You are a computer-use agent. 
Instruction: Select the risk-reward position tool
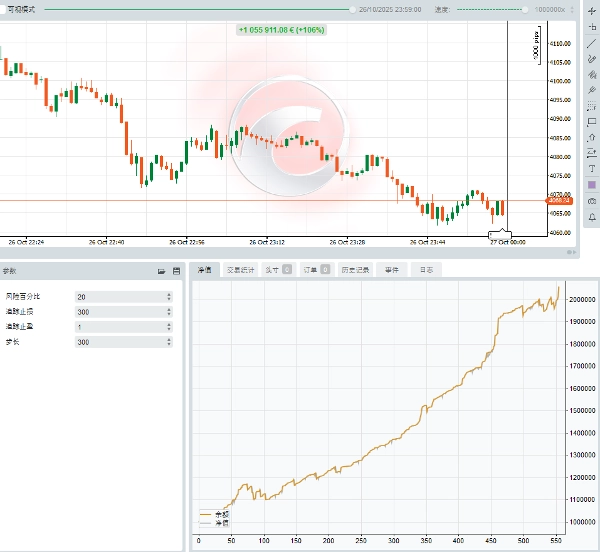(x=592, y=153)
